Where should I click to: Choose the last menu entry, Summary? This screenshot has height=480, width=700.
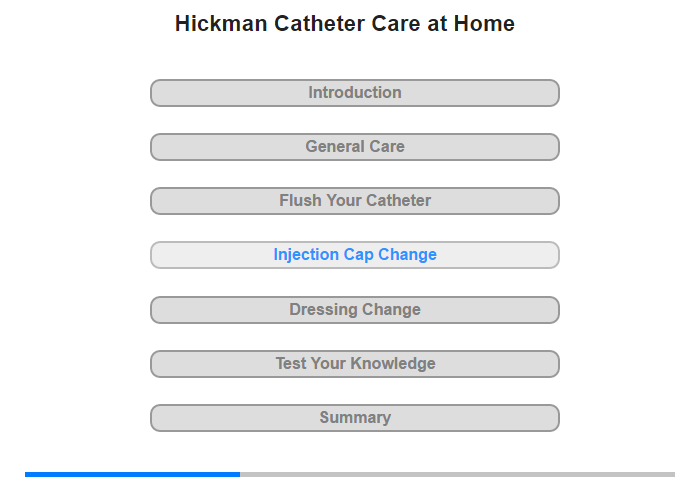(x=355, y=418)
